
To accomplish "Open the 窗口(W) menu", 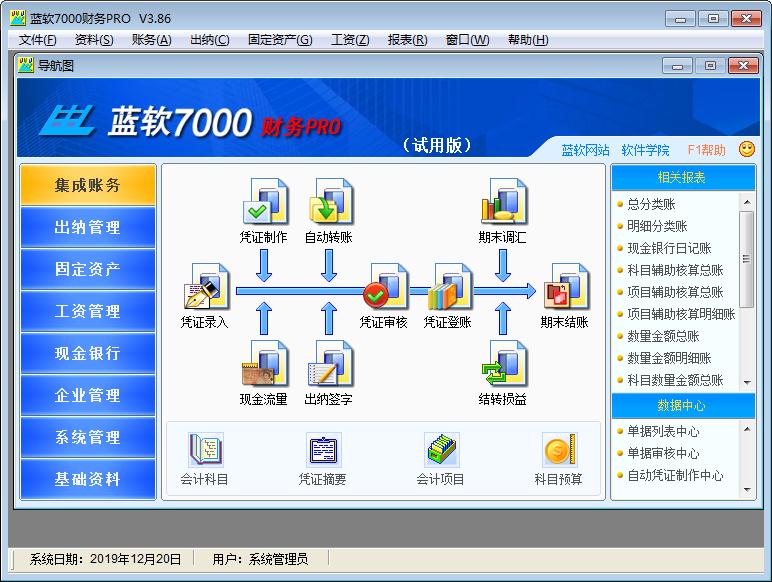I will 467,39.
